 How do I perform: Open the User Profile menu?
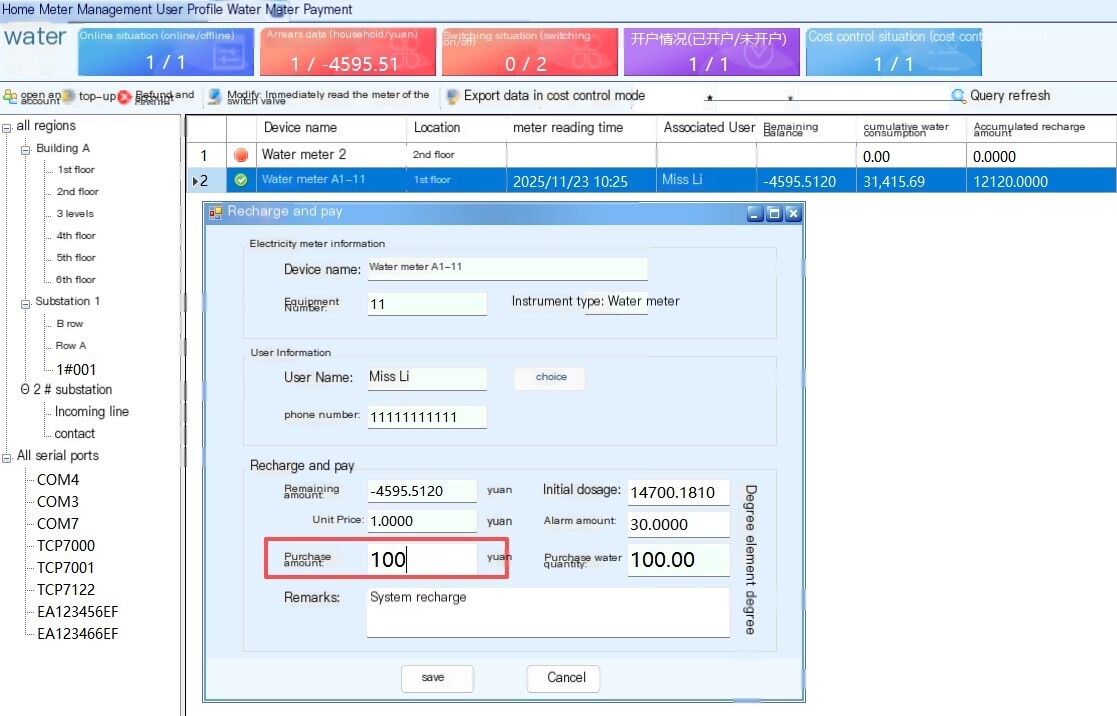(189, 9)
